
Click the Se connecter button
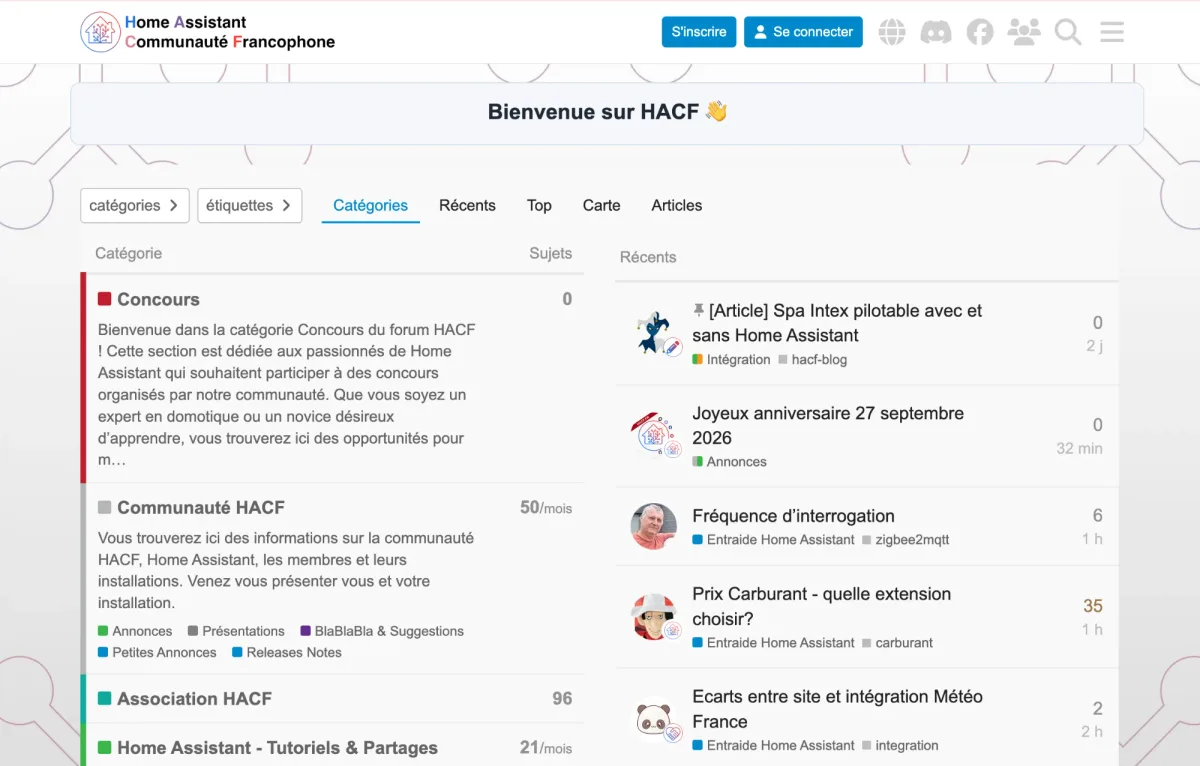click(803, 32)
